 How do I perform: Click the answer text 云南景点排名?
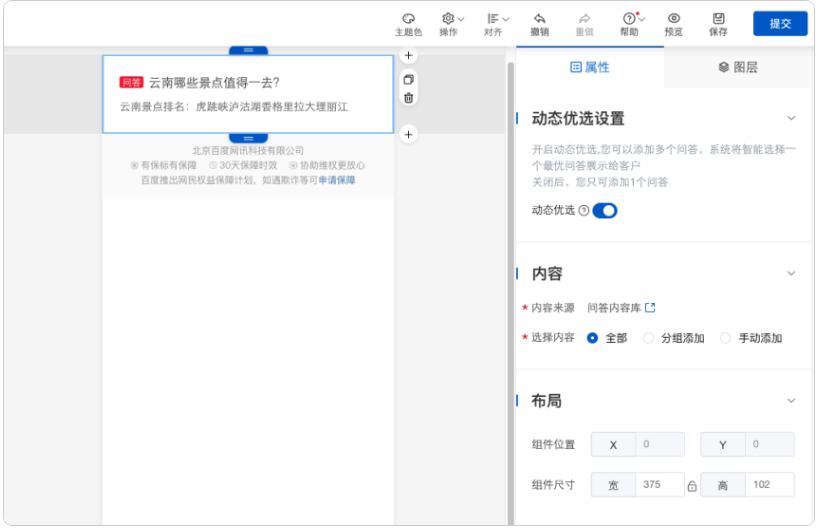click(x=234, y=107)
